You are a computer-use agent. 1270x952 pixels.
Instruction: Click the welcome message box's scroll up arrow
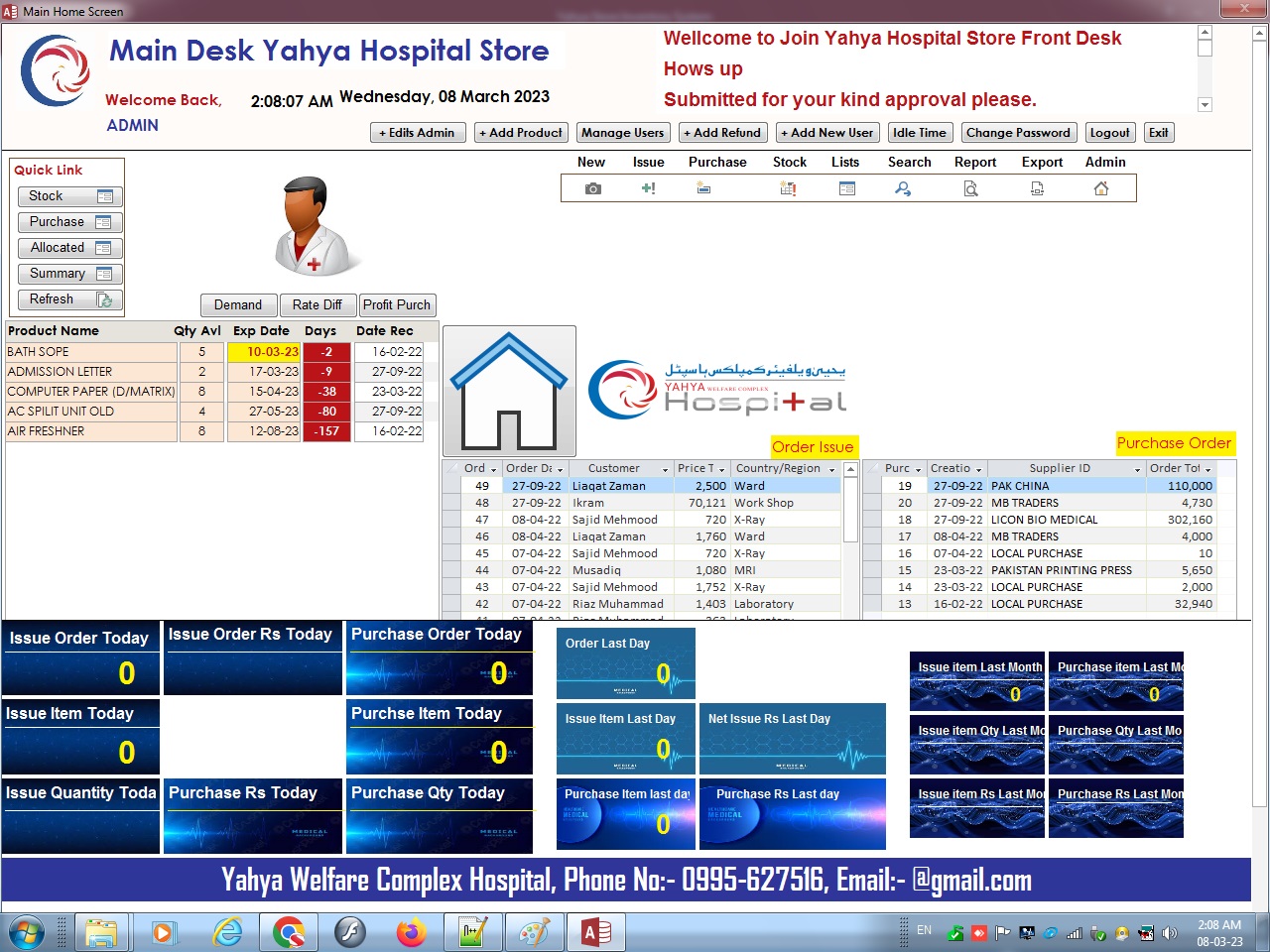coord(1205,34)
